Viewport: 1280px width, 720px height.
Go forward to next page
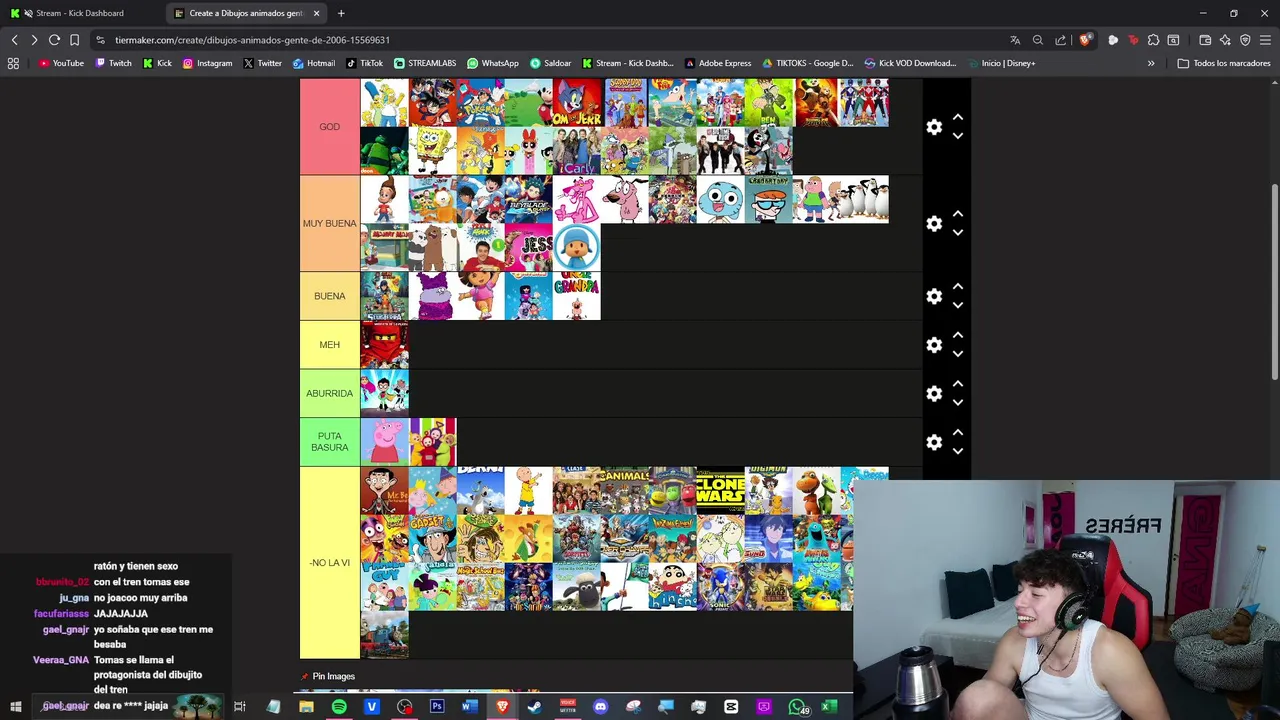coord(34,40)
